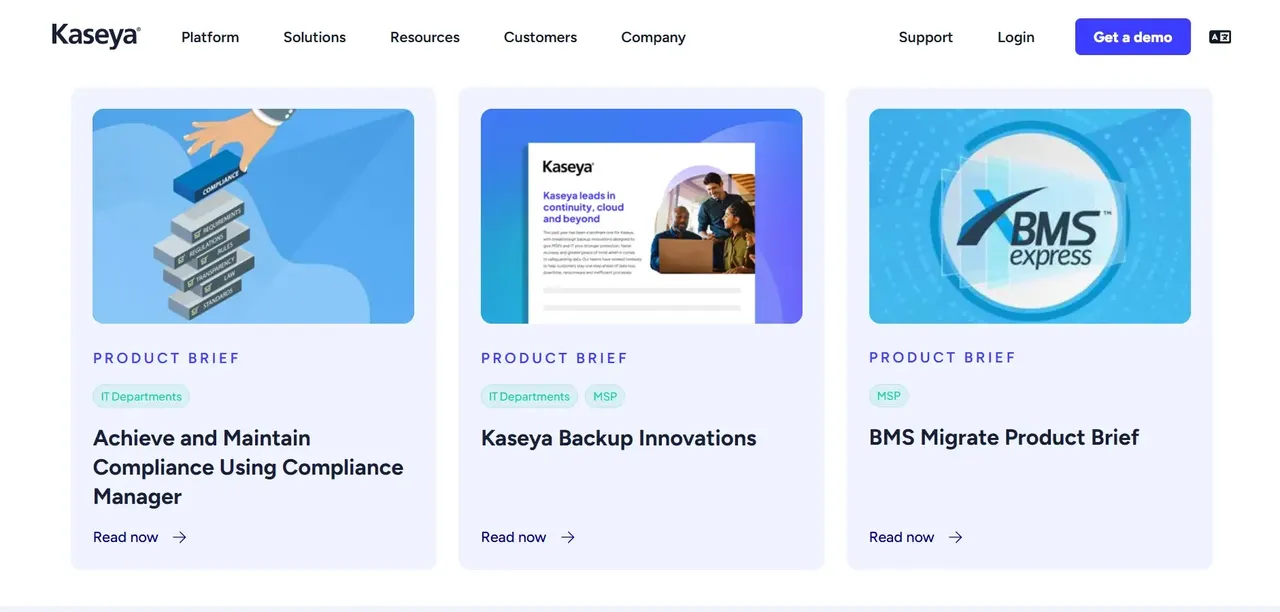Open 'BMS Migrate Product Brief' title
The image size is (1280, 612).
(1004, 437)
